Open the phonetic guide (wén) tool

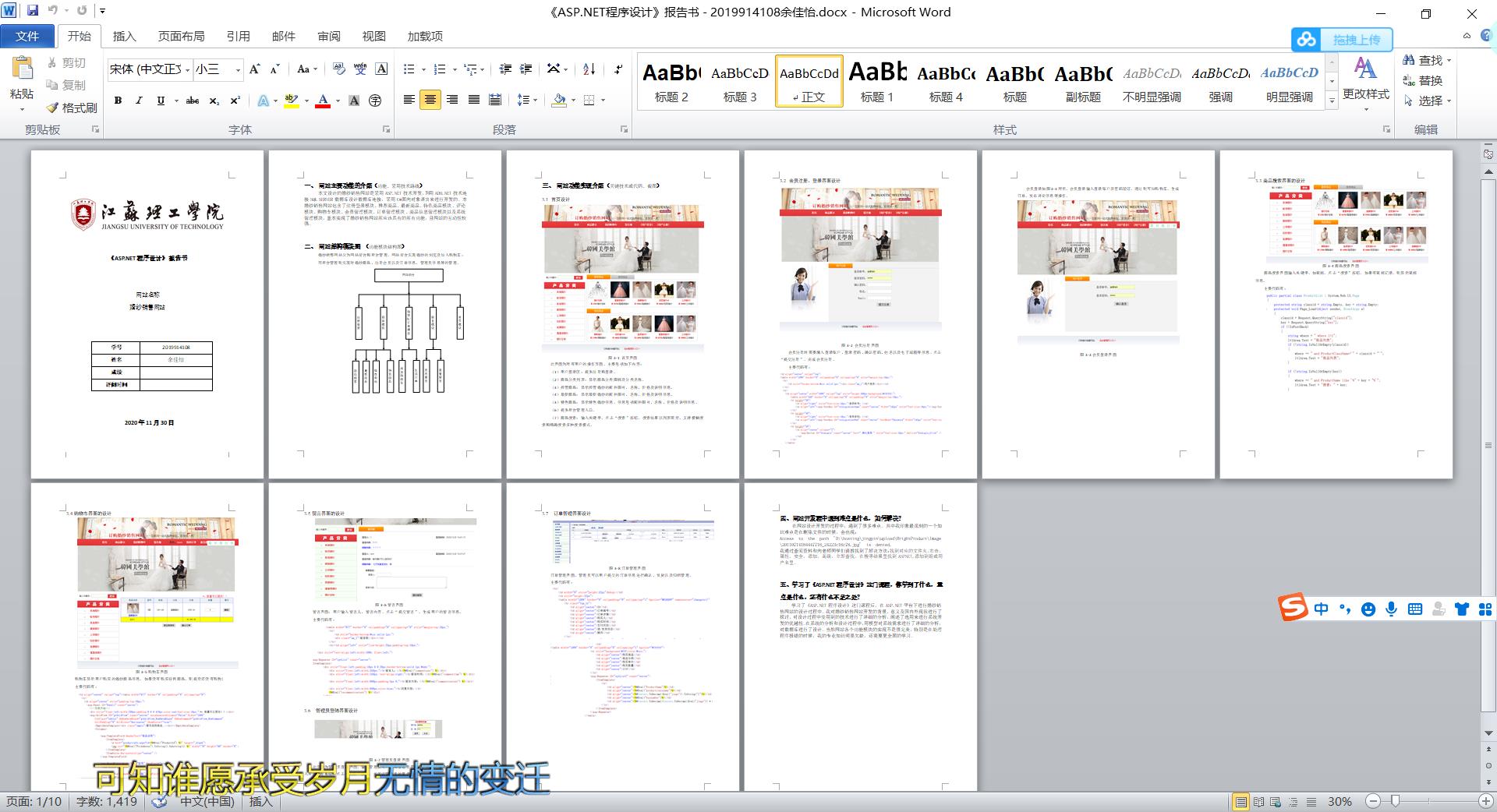[360, 69]
